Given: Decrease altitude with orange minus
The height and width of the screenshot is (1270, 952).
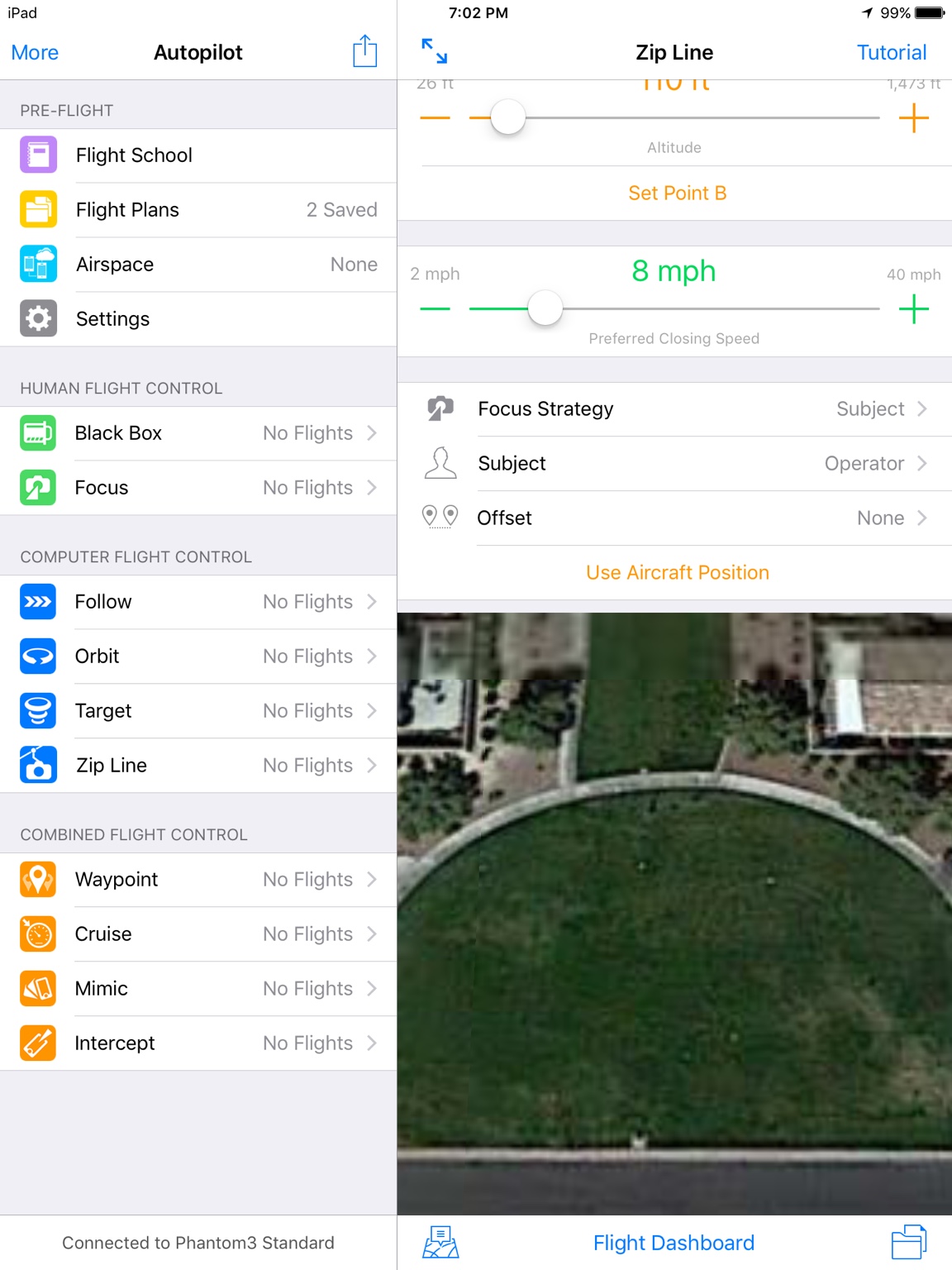Looking at the screenshot, I should (435, 118).
